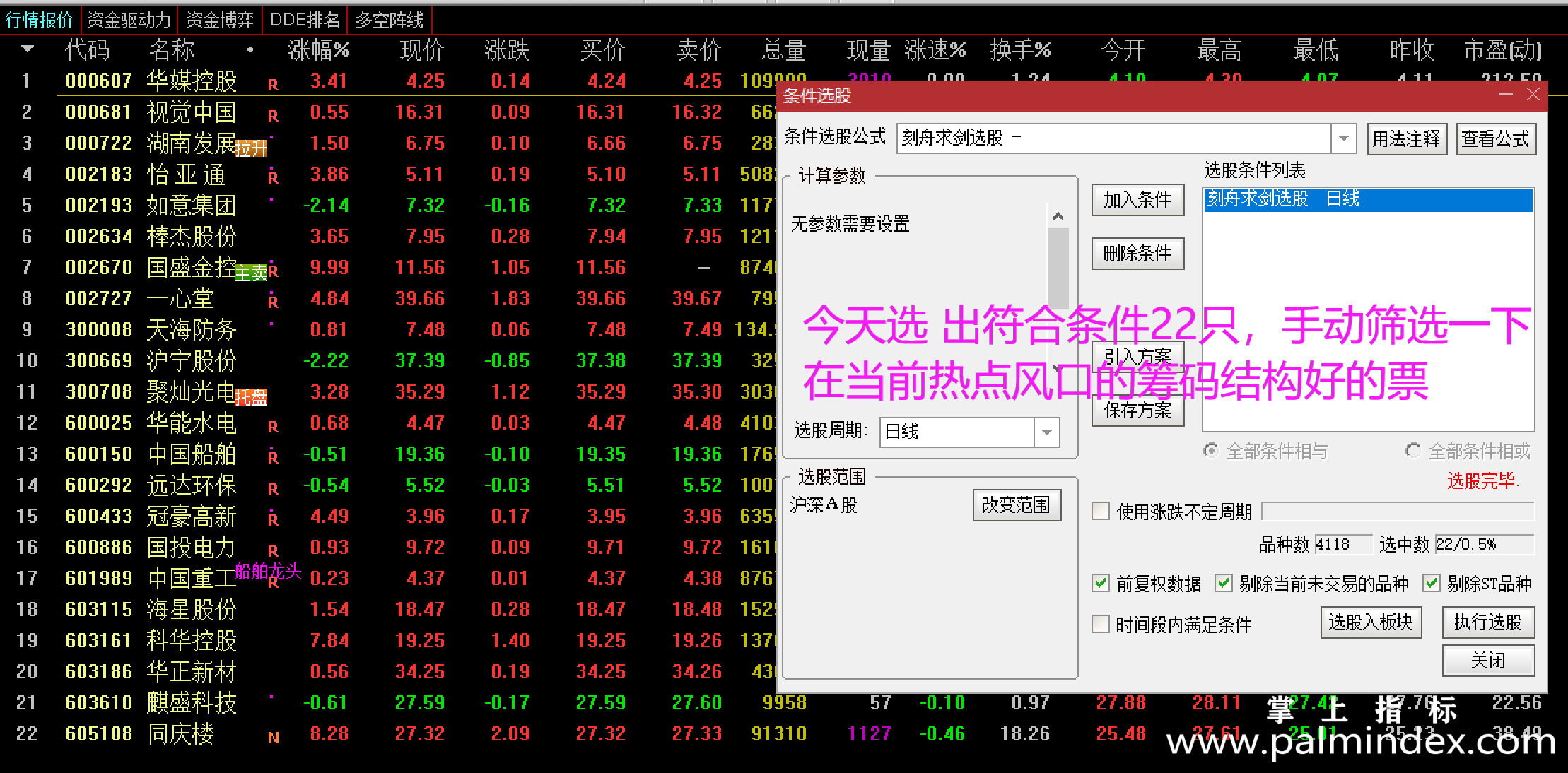
Task: Click the 涨跌不定周期 input field
Action: [1398, 511]
